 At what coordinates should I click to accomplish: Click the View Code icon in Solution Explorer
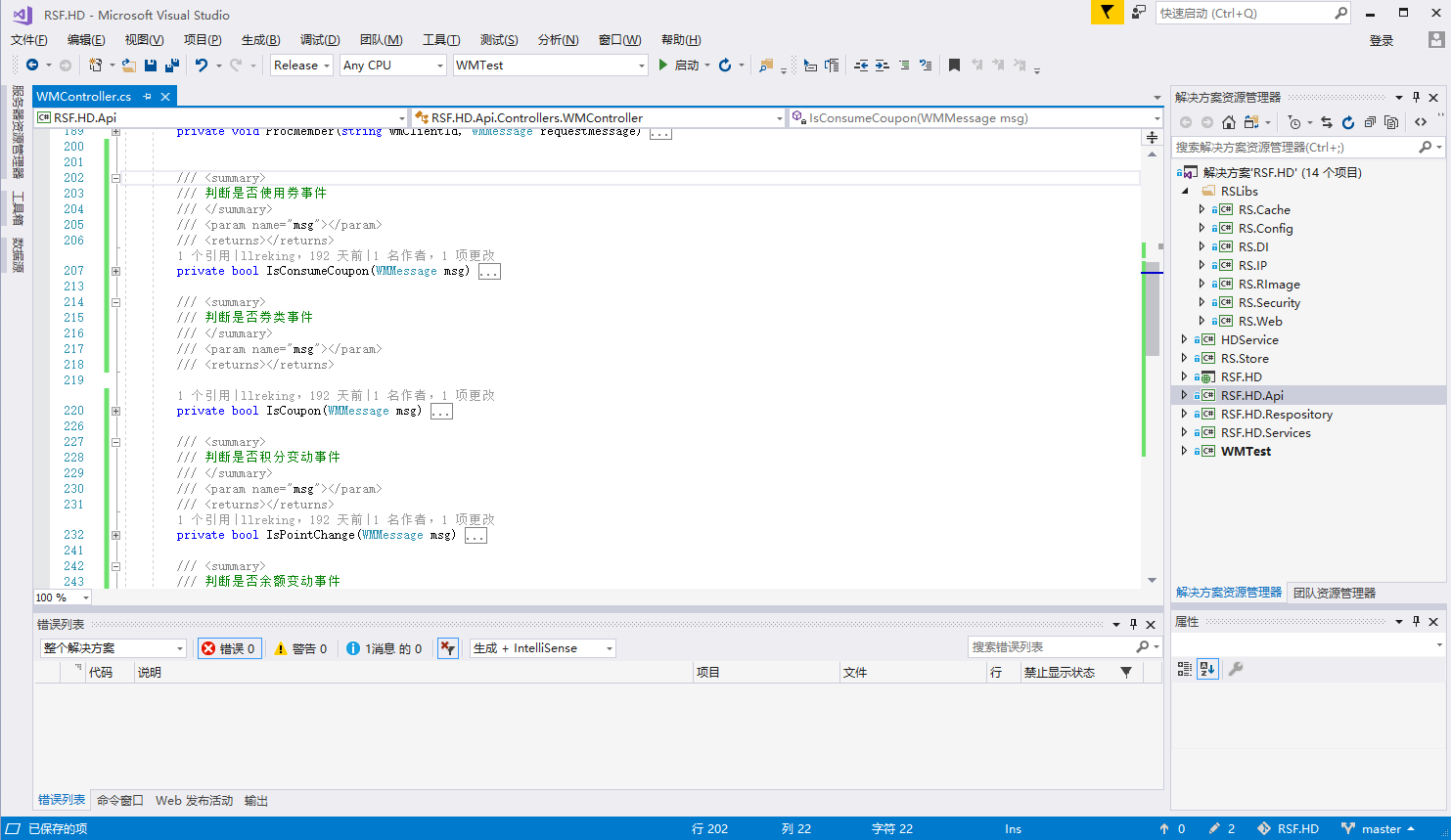pyautogui.click(x=1421, y=122)
